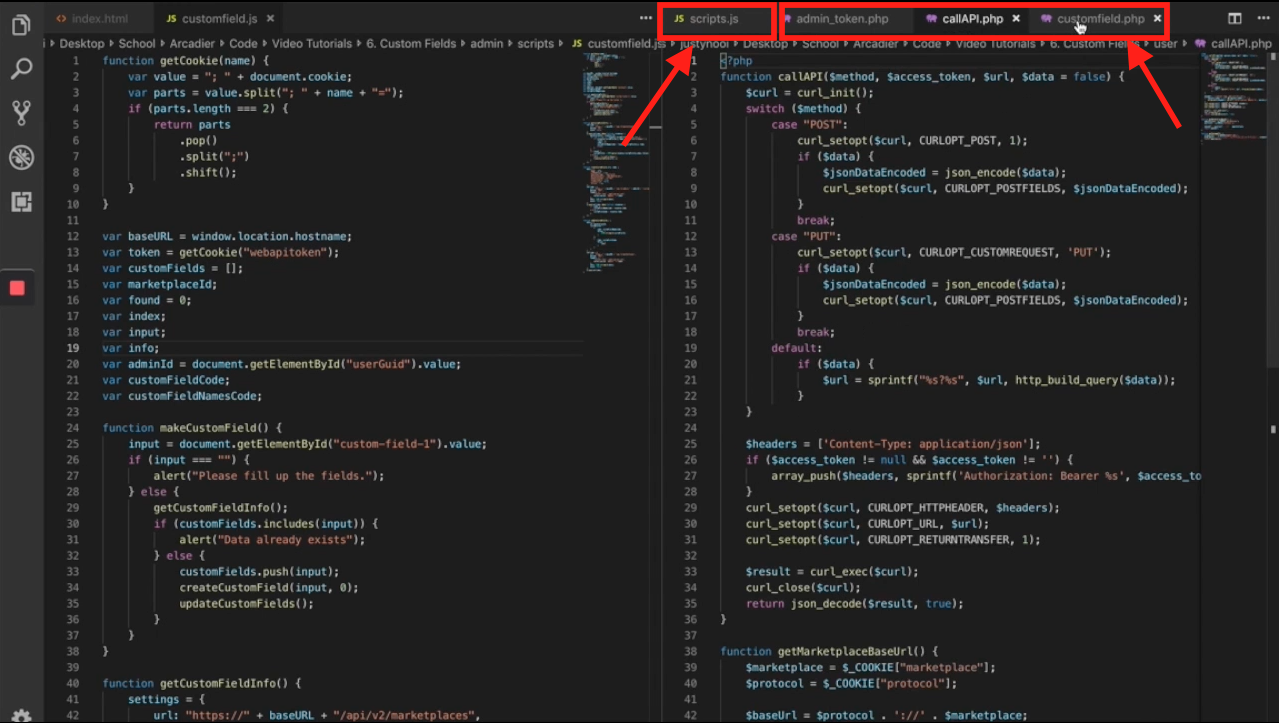This screenshot has height=723, width=1279.
Task: Click 'alert("Data already exists");' line
Action: point(272,539)
